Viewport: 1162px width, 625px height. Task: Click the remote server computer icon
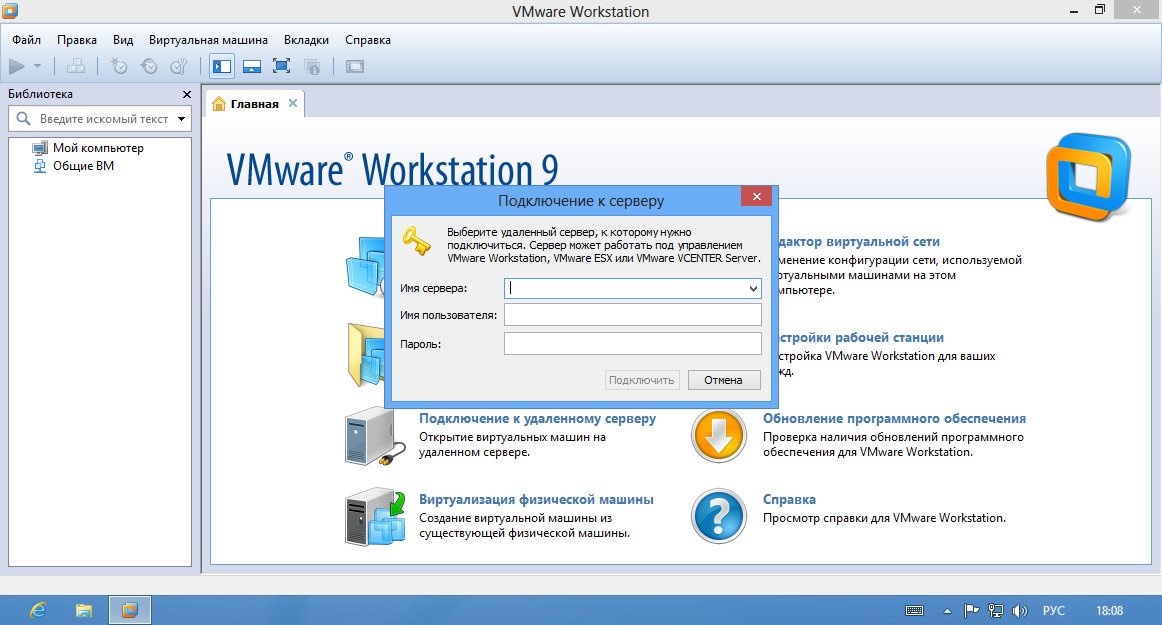coord(375,437)
